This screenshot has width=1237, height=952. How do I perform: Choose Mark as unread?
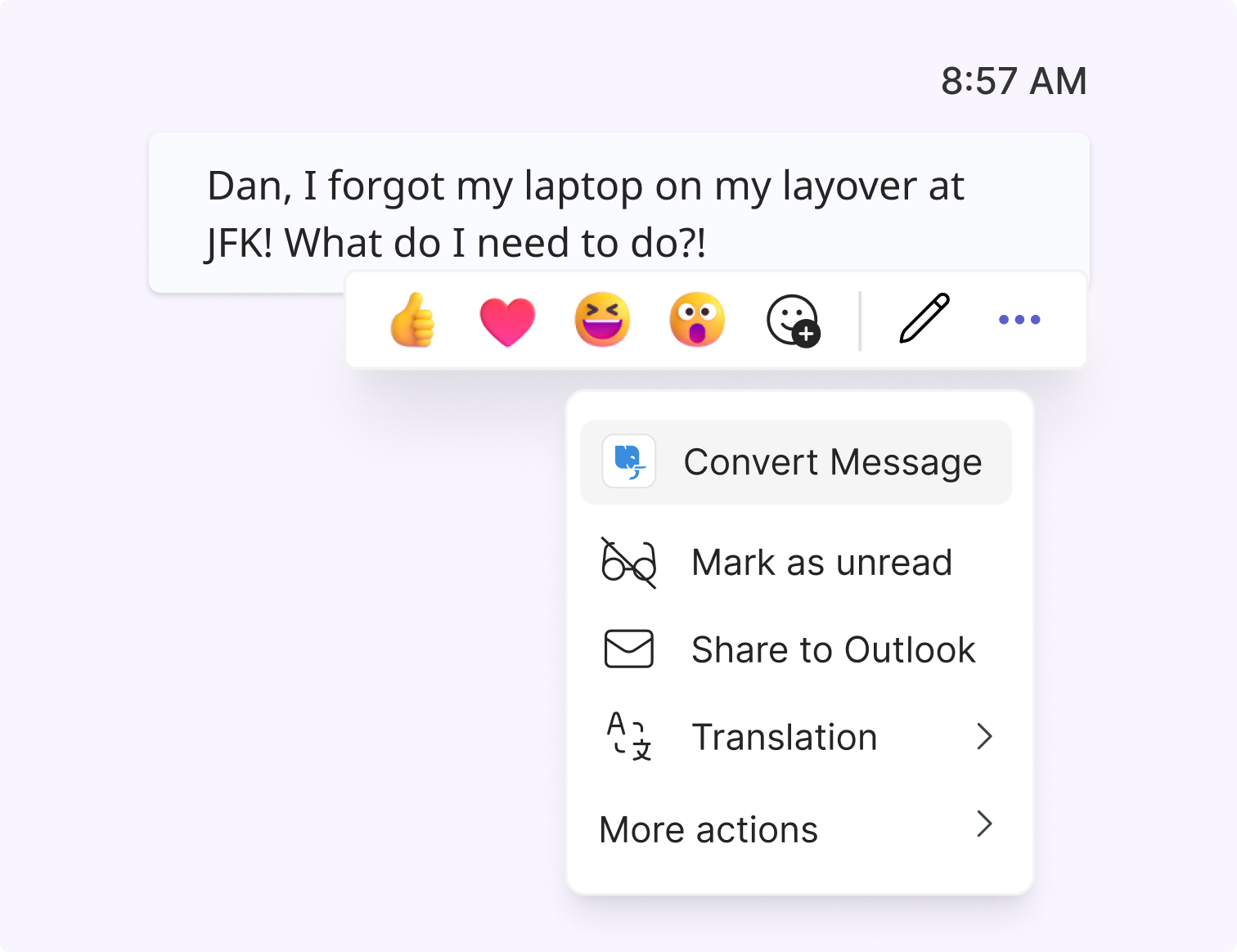tap(796, 563)
